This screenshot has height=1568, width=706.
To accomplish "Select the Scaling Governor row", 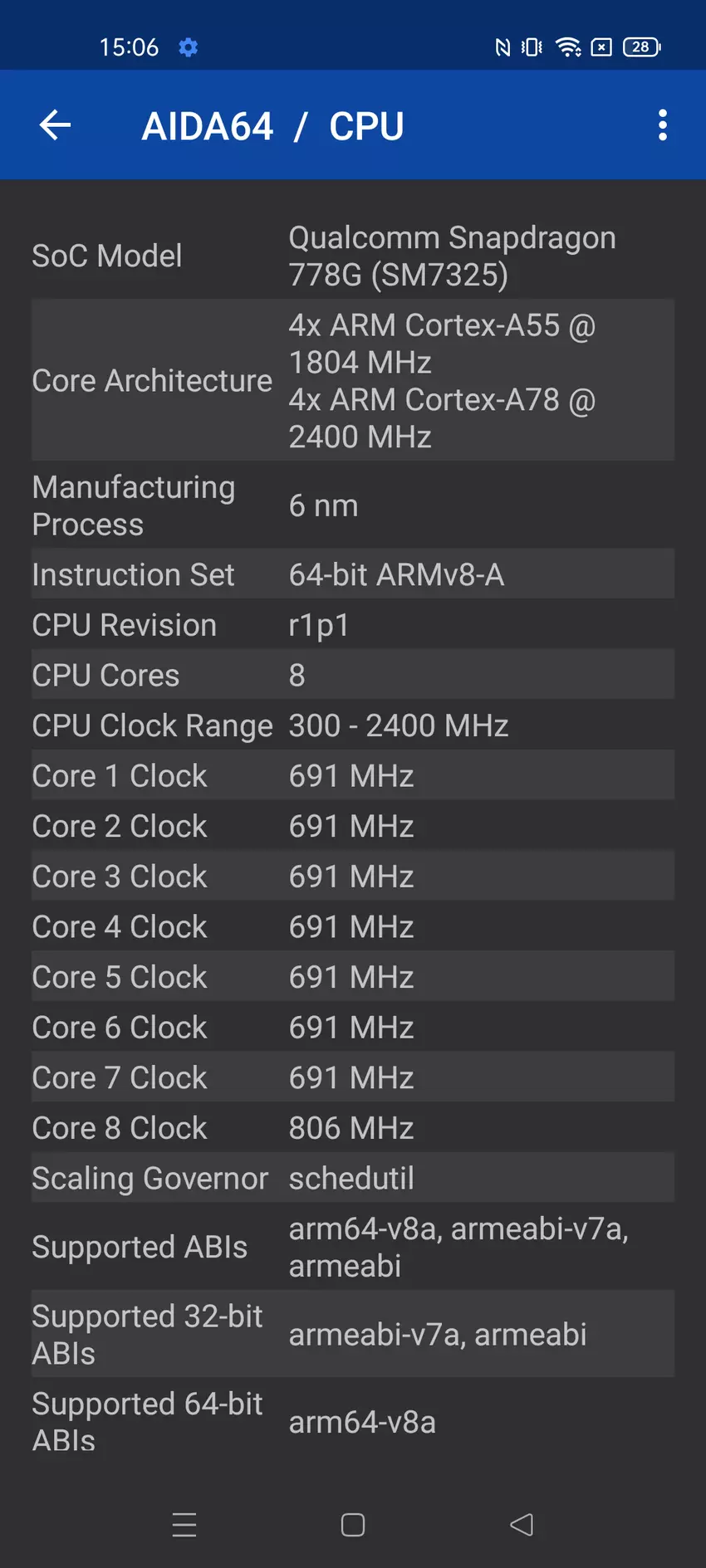I will click(x=353, y=1178).
